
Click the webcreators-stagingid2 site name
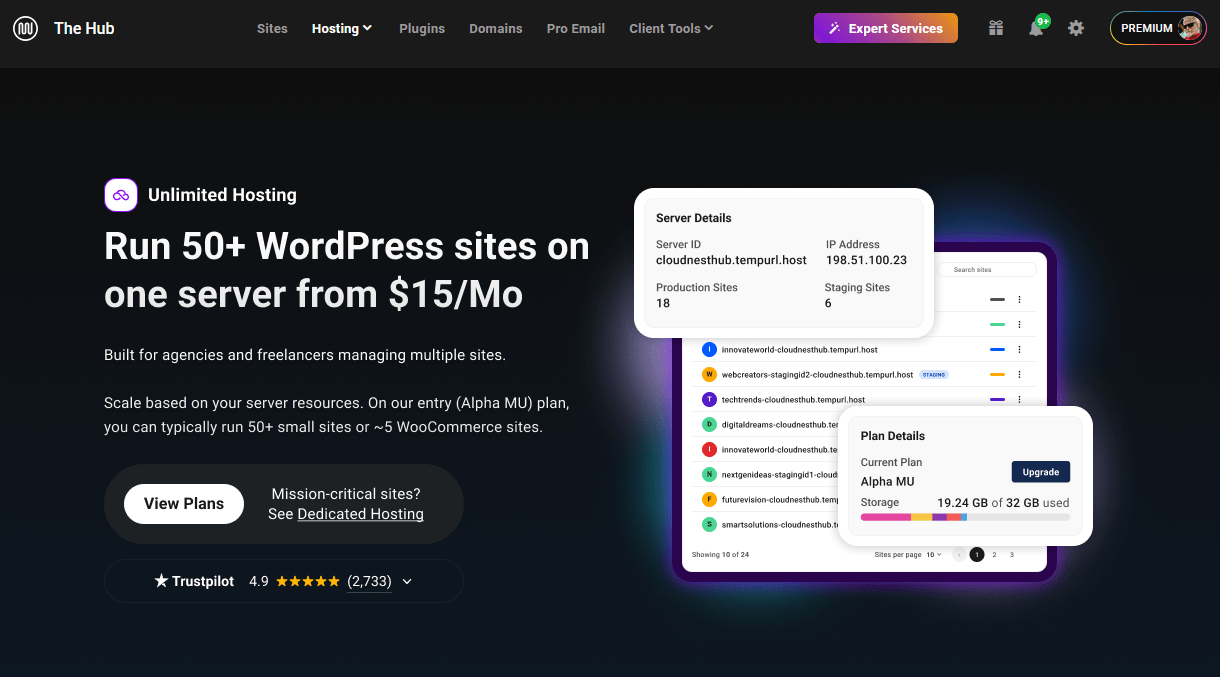(x=817, y=374)
